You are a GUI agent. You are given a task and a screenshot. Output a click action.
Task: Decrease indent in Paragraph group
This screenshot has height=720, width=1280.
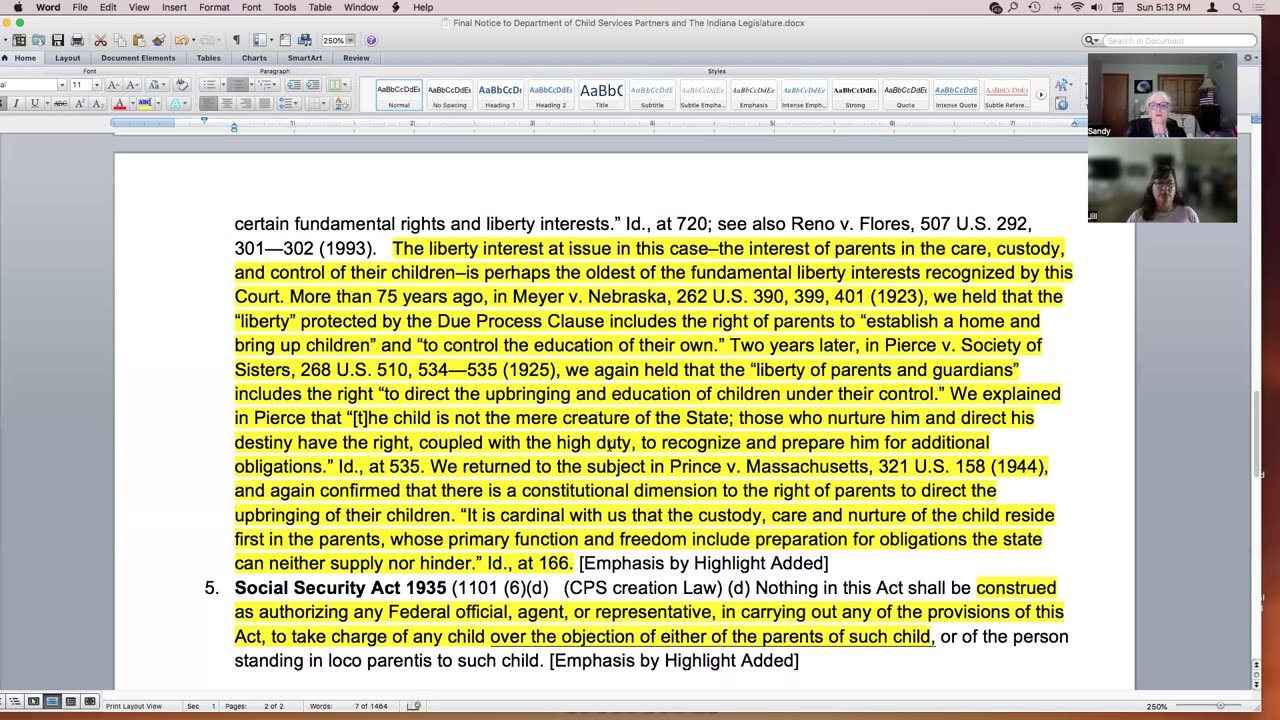[x=293, y=85]
